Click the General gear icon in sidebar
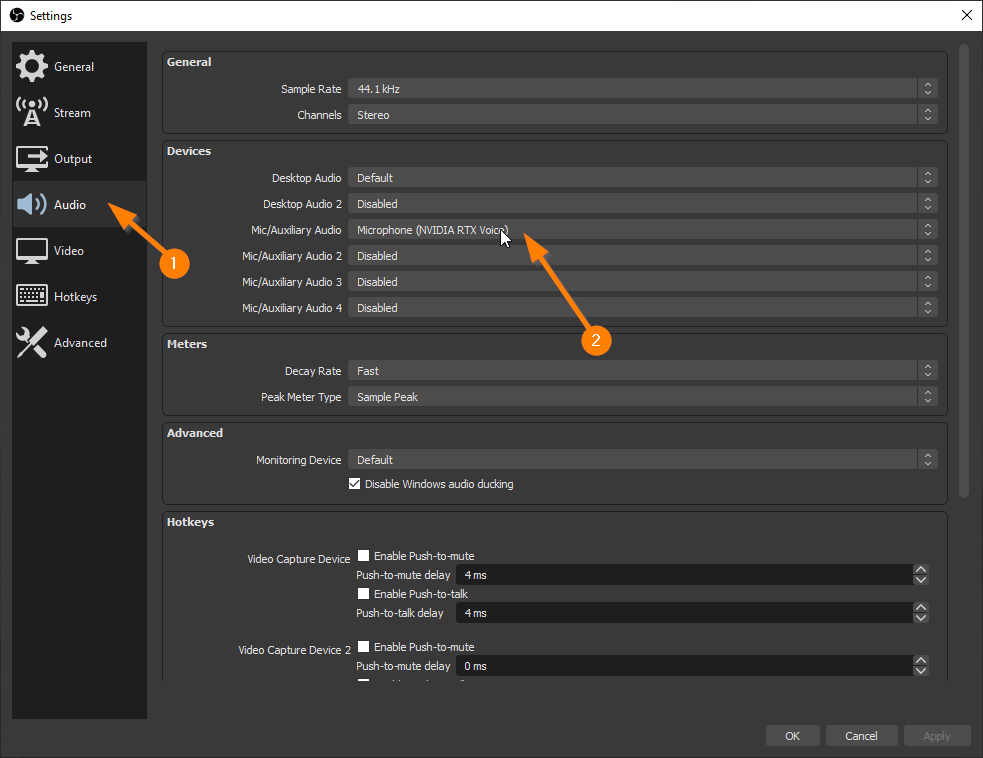The height and width of the screenshot is (758, 983). click(31, 66)
